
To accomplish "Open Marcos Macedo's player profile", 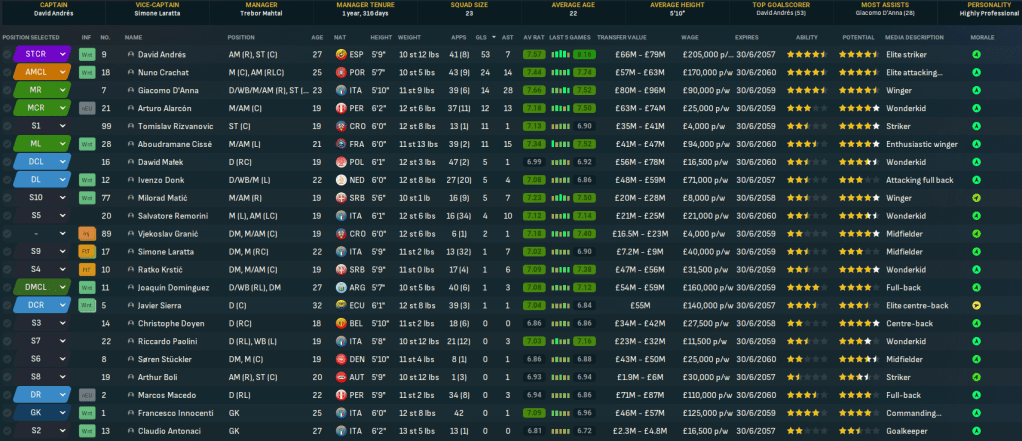I will pos(165,394).
